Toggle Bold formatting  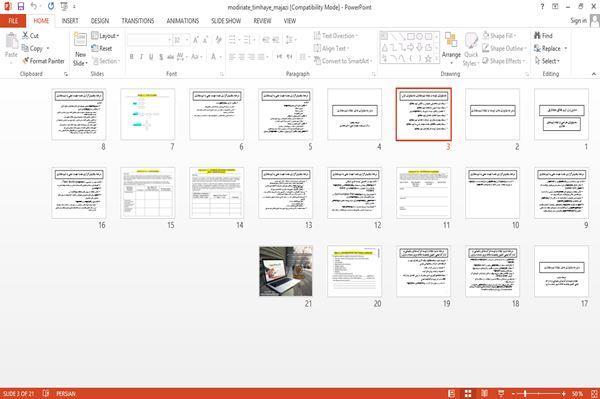point(132,57)
